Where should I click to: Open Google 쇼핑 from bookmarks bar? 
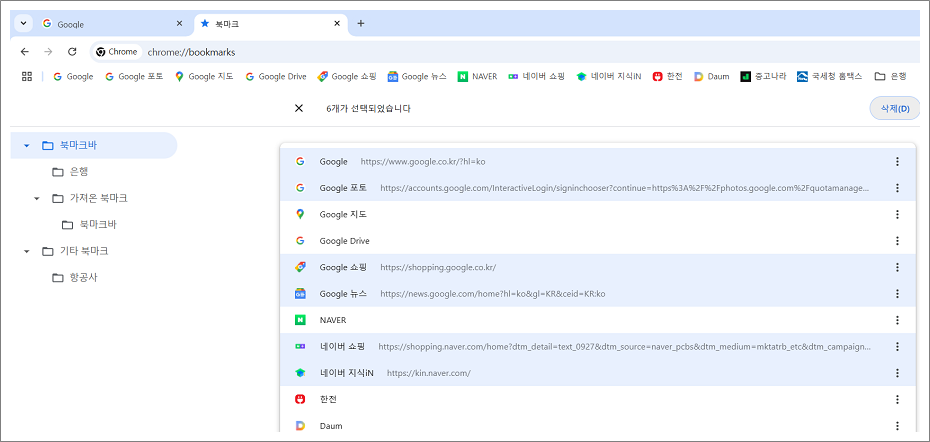tap(346, 77)
